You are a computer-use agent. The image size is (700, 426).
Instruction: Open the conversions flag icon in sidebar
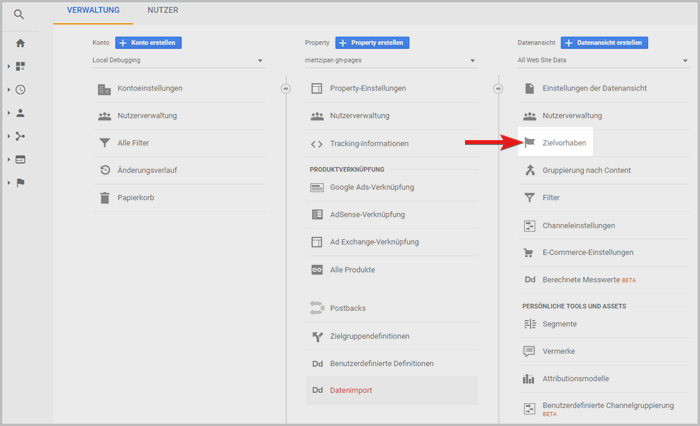click(x=20, y=183)
